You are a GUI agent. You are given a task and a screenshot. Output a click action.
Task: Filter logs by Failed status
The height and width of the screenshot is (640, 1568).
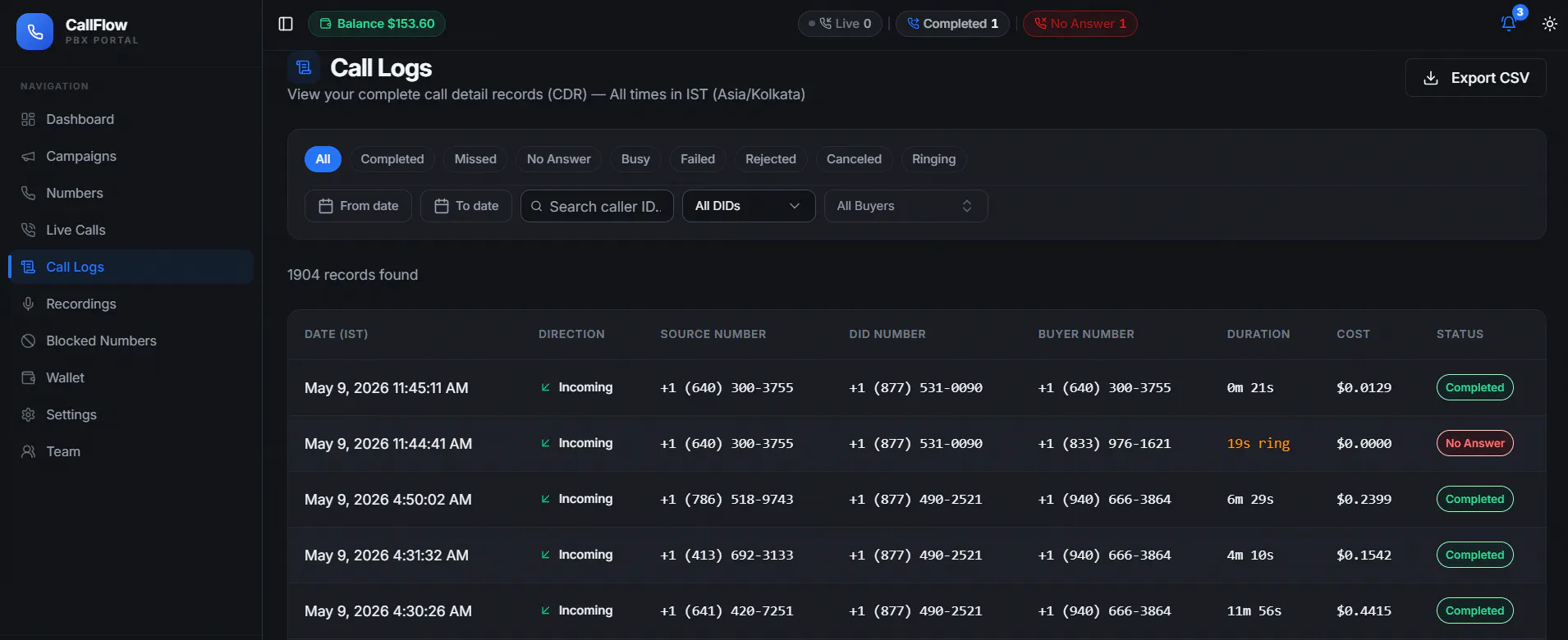point(698,159)
